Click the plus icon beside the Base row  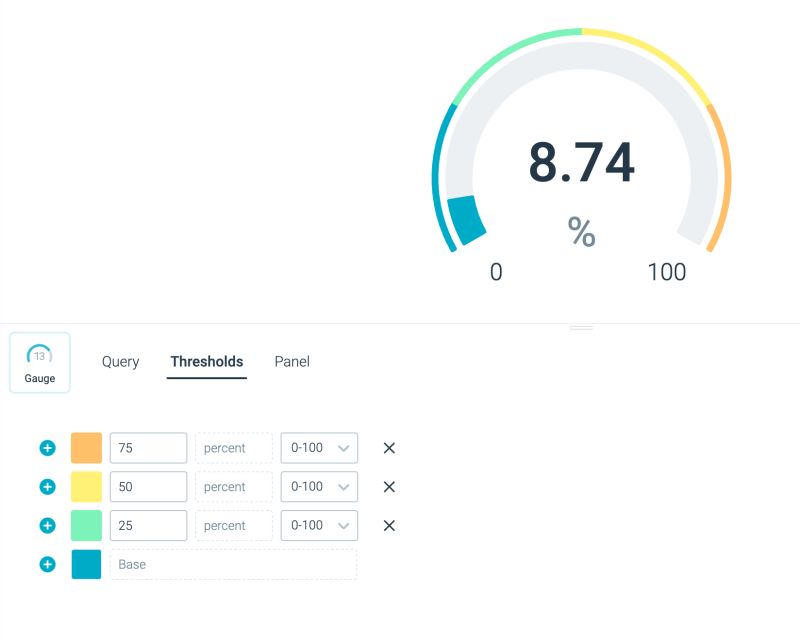point(46,563)
